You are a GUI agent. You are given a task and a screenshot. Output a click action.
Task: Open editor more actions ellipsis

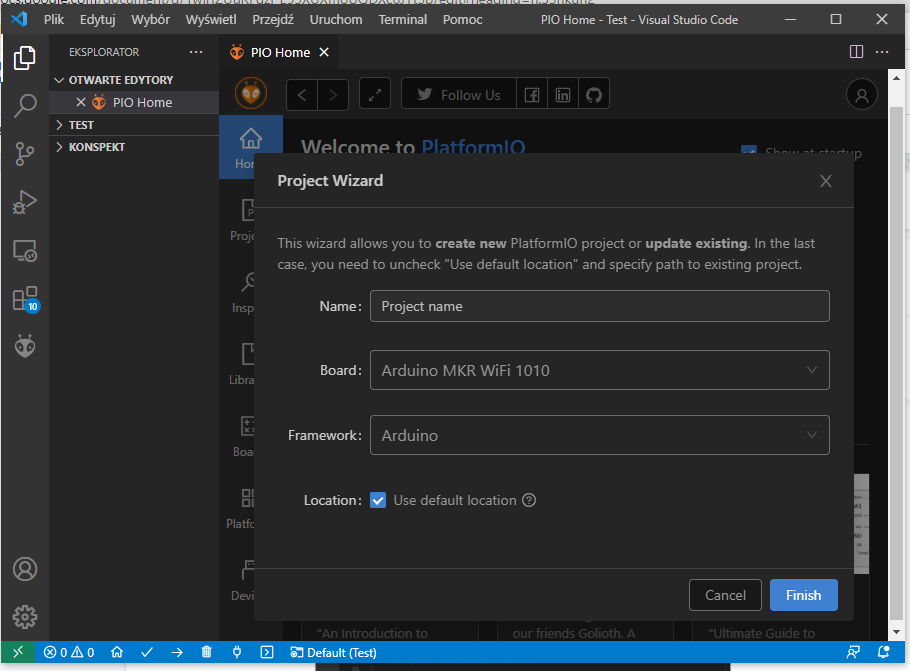click(x=882, y=52)
